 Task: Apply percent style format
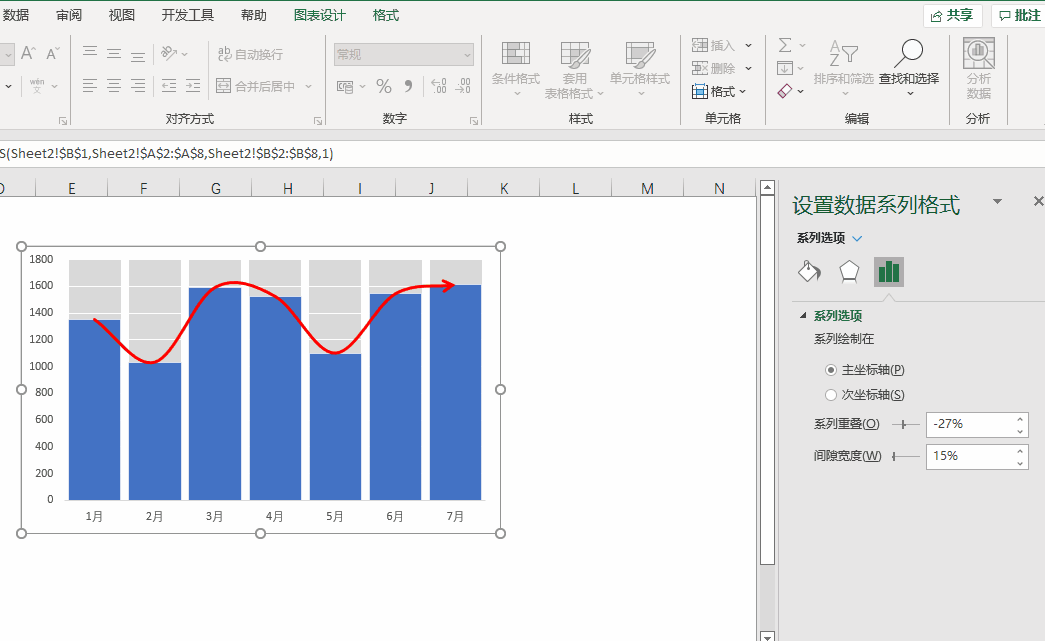coord(384,86)
